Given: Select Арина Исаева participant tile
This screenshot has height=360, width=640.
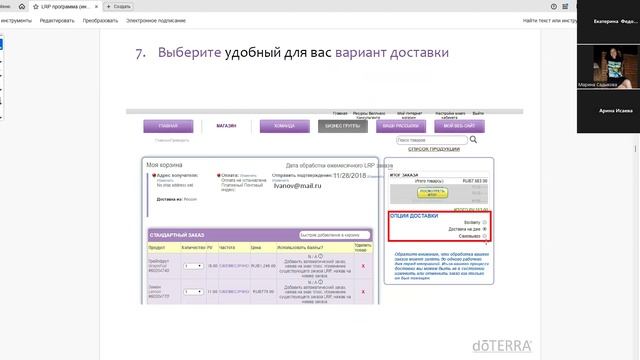Looking at the screenshot, I should pos(608,111).
